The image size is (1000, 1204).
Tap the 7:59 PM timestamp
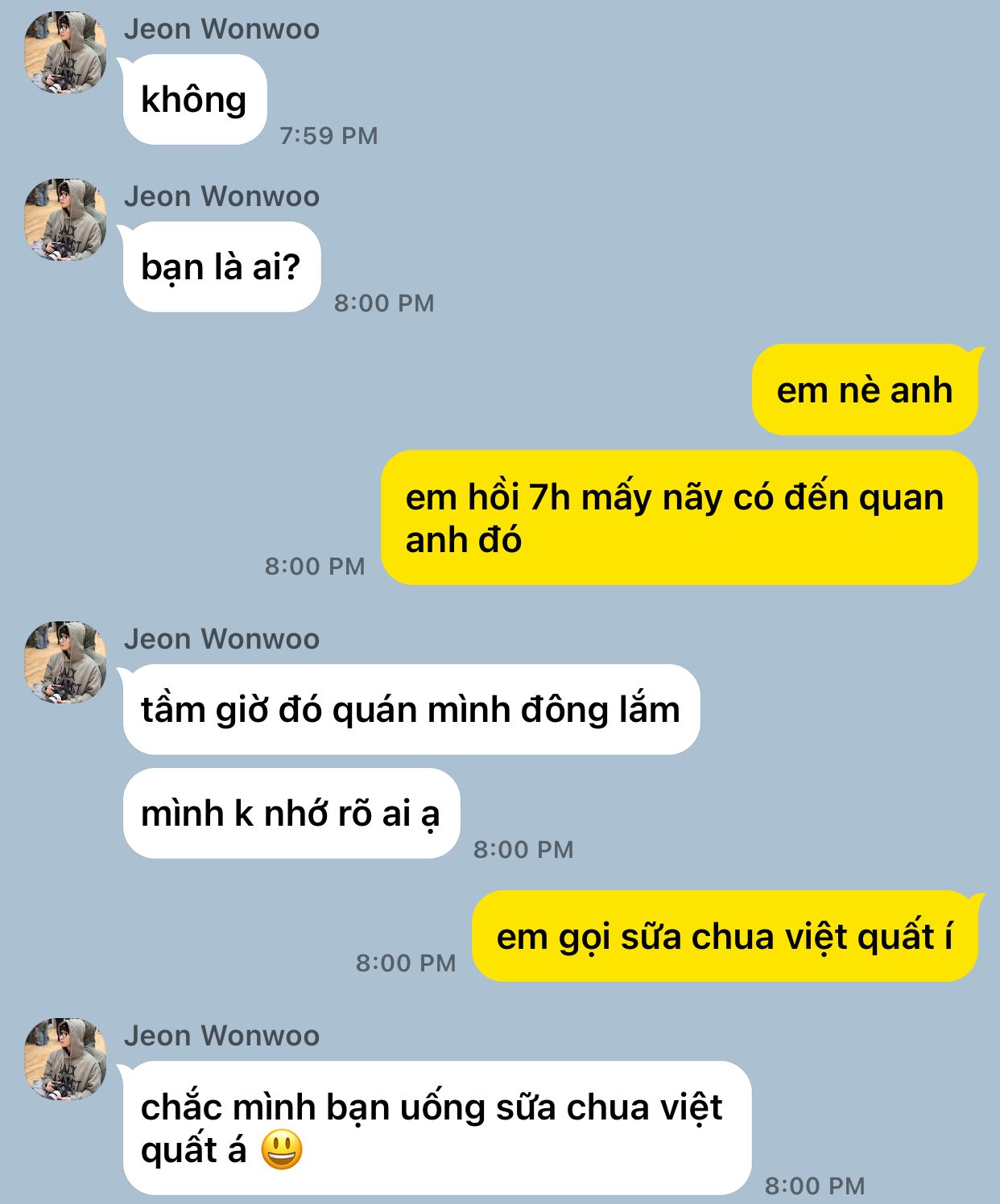click(329, 136)
